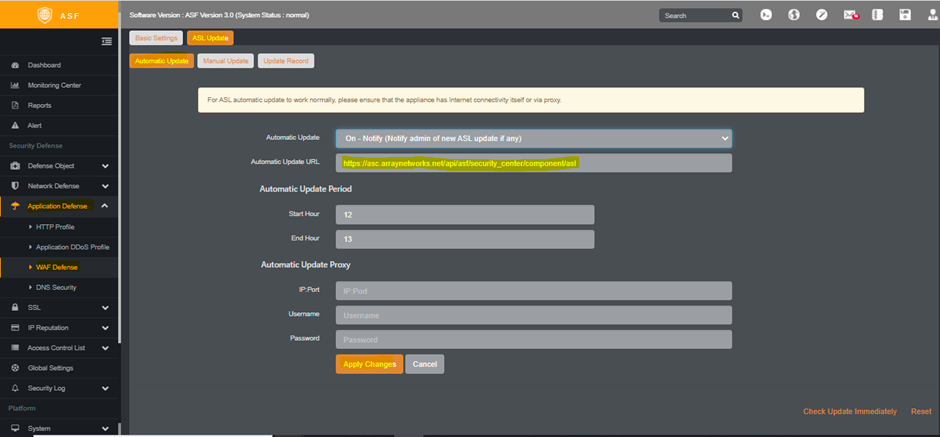Click the proxy IP:Port input field
This screenshot has height=437, width=940.
coord(533,291)
